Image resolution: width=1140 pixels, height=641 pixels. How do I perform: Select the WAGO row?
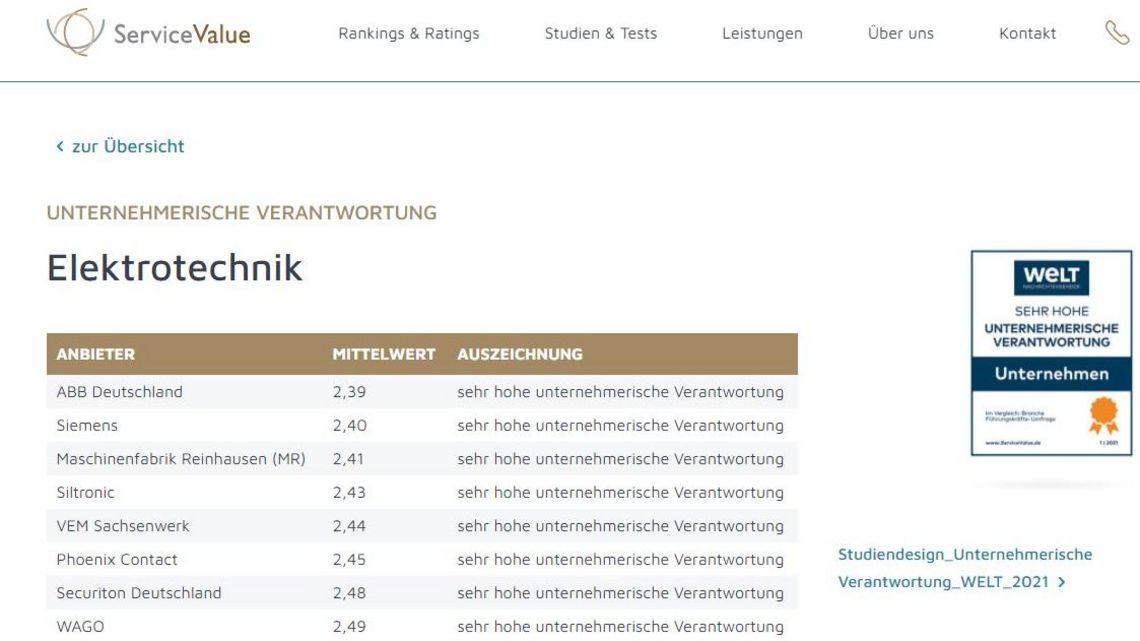(x=422, y=626)
